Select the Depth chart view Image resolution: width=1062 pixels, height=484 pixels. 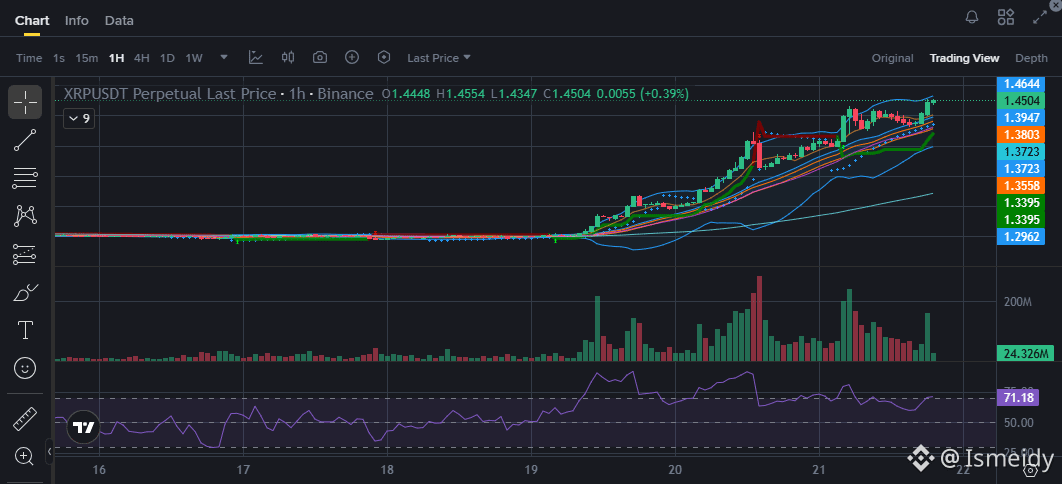coord(1032,58)
